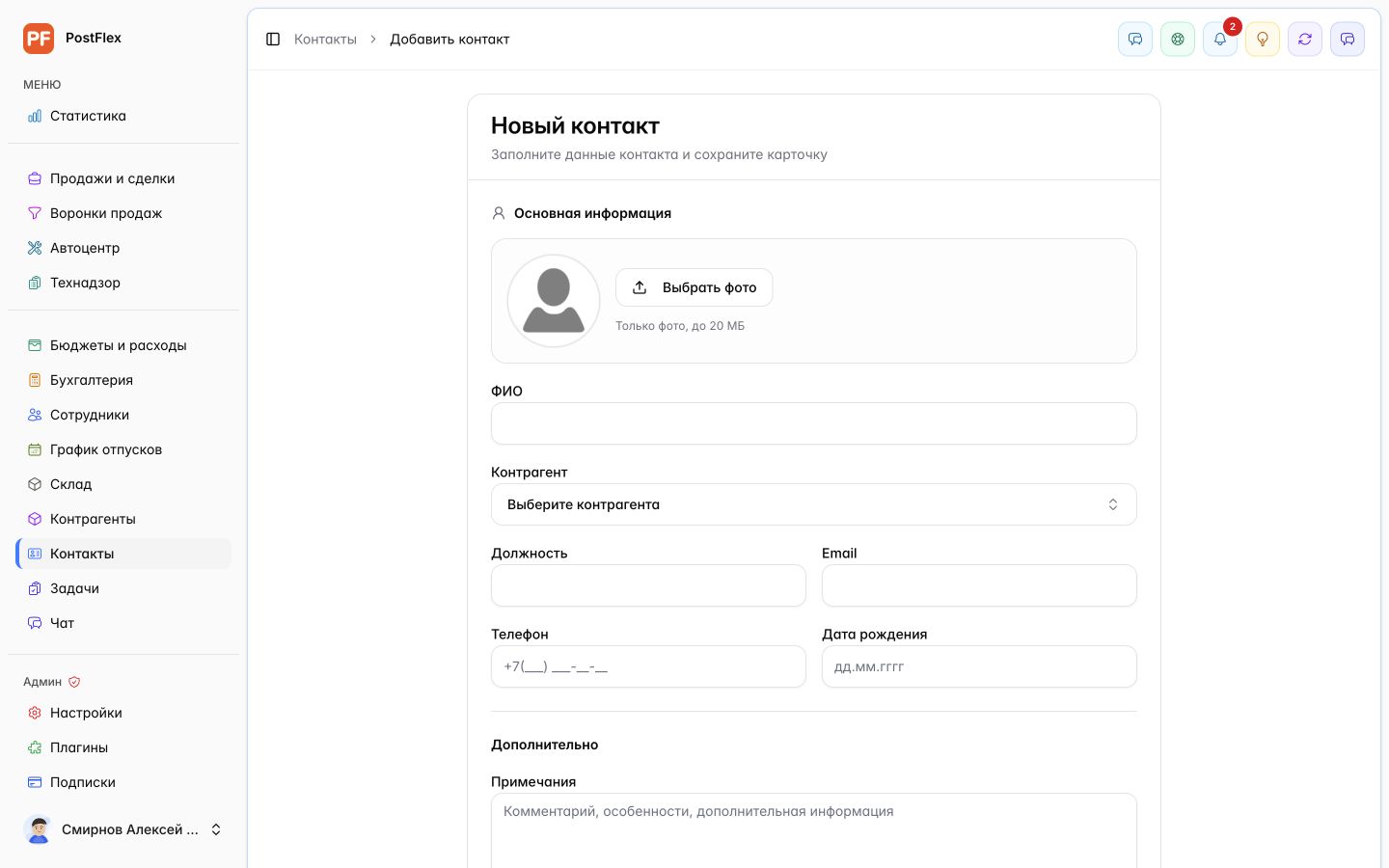Image resolution: width=1389 pixels, height=868 pixels.
Task: Click Контакты card icon in sidebar
Action: point(35,554)
